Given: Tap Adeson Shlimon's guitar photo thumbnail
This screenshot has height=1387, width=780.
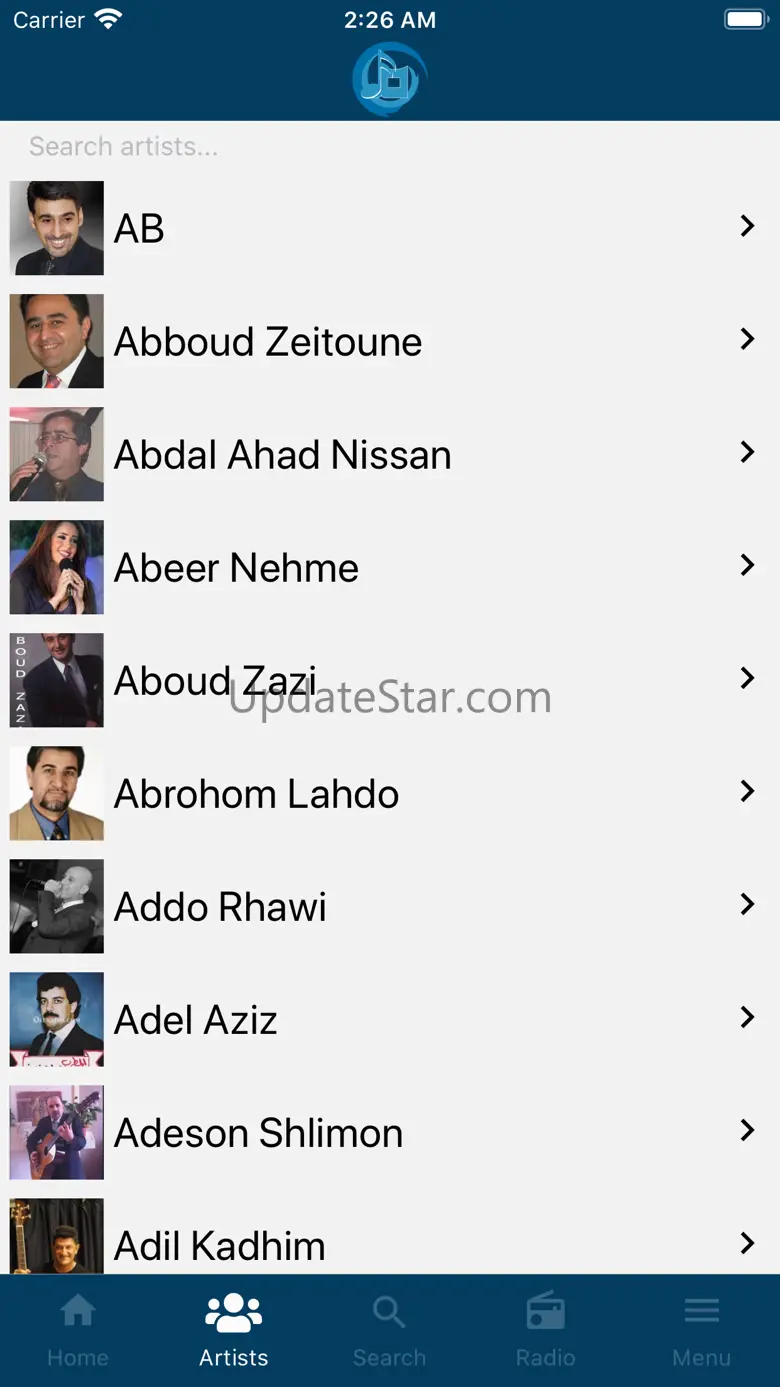Looking at the screenshot, I should point(57,1132).
